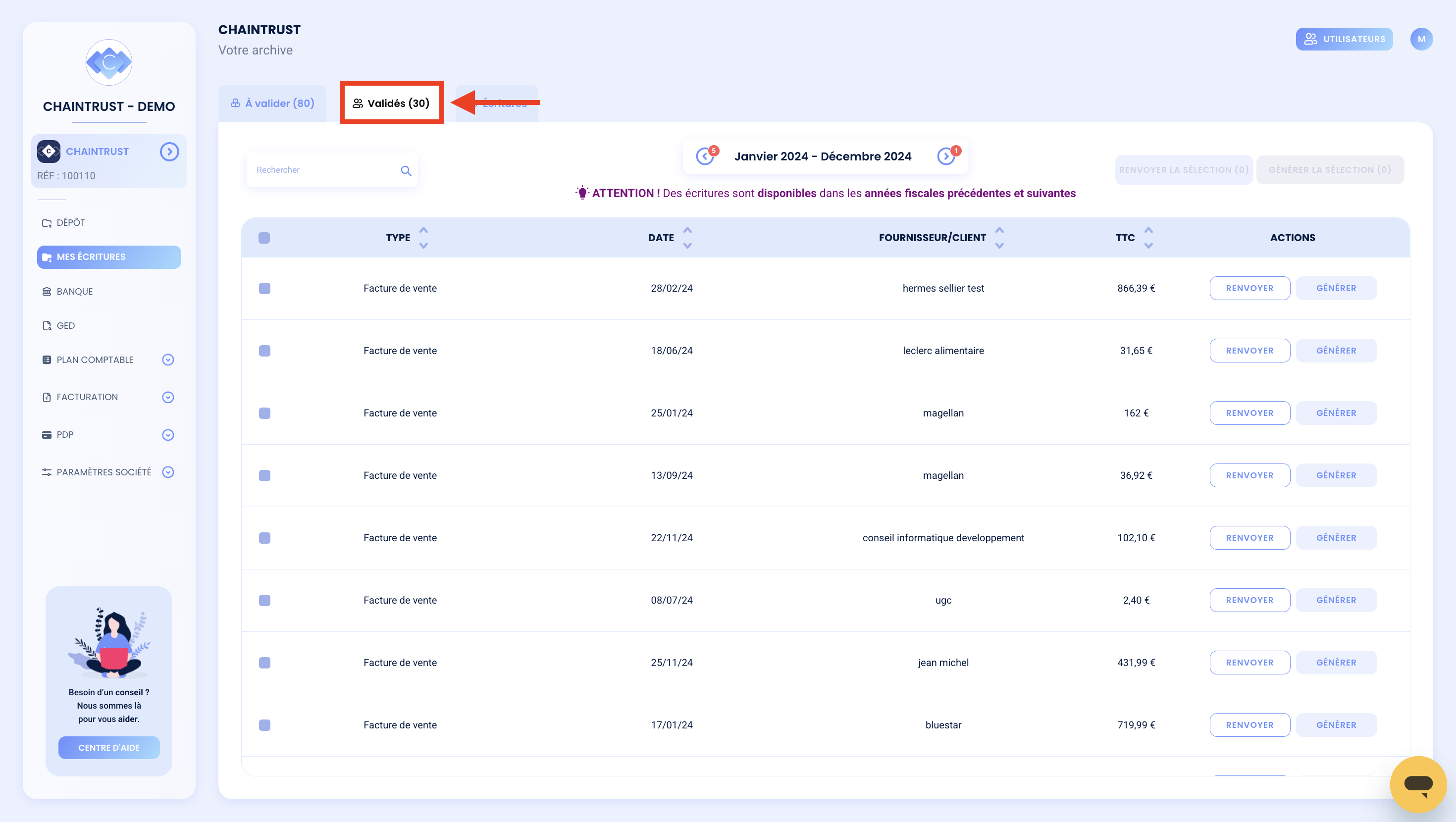Click GÉNÉRER for hermes sellier test
Image resolution: width=1456 pixels, height=822 pixels.
coord(1336,288)
